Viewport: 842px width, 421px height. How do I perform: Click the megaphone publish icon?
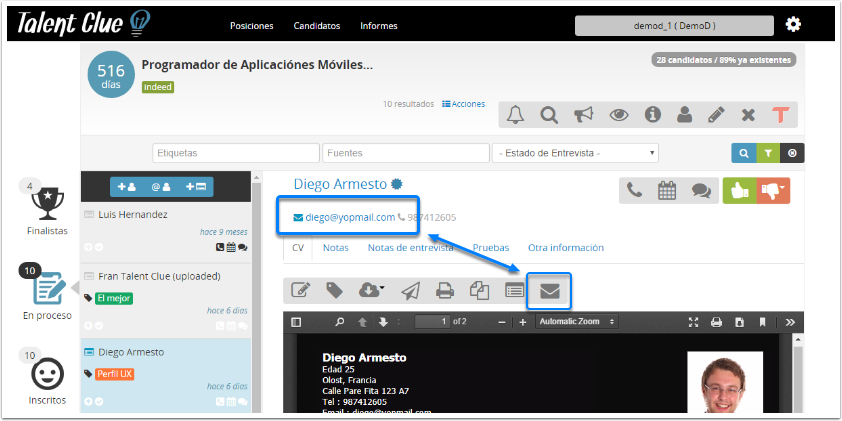click(x=583, y=115)
